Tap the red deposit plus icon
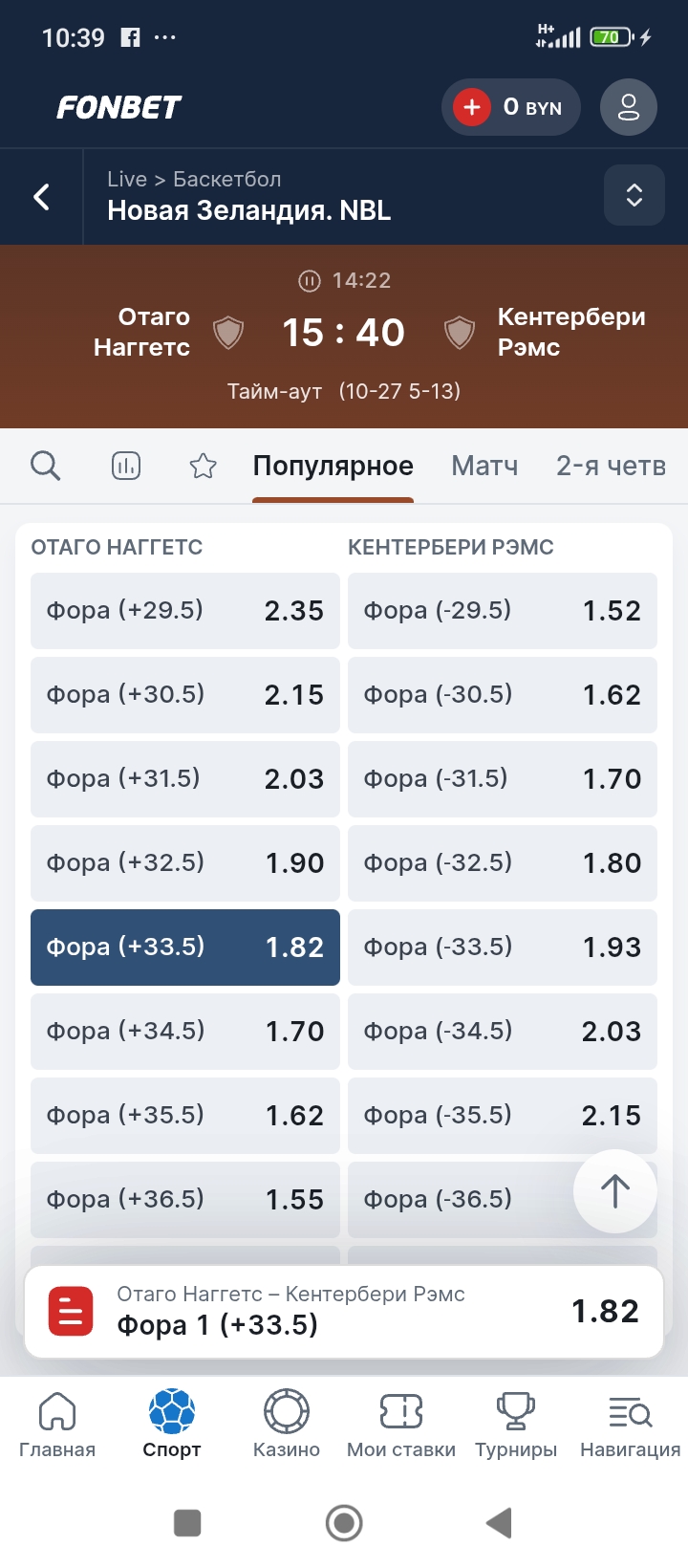The image size is (688, 1568). (472, 107)
